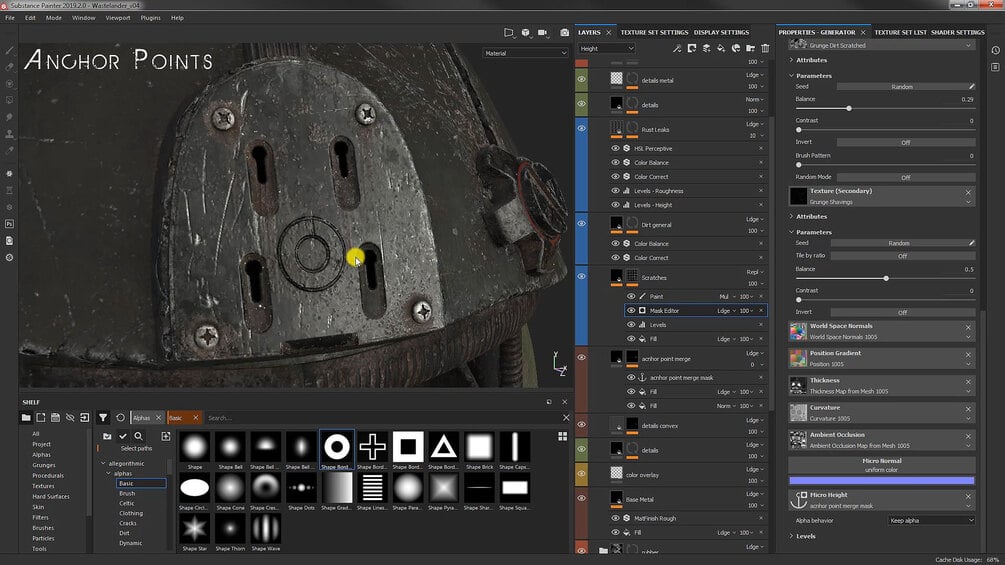This screenshot has width=1005, height=565.
Task: Click the Random seed button
Action: click(901, 87)
